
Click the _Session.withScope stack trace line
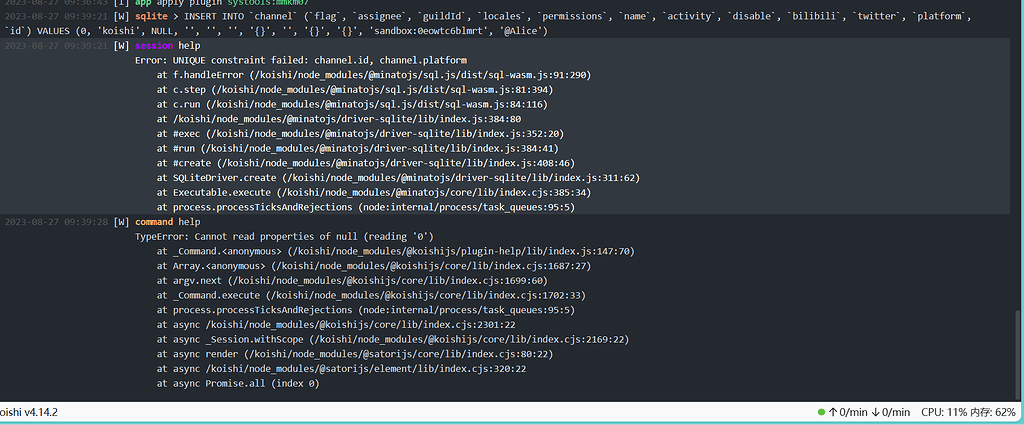[x=393, y=339]
